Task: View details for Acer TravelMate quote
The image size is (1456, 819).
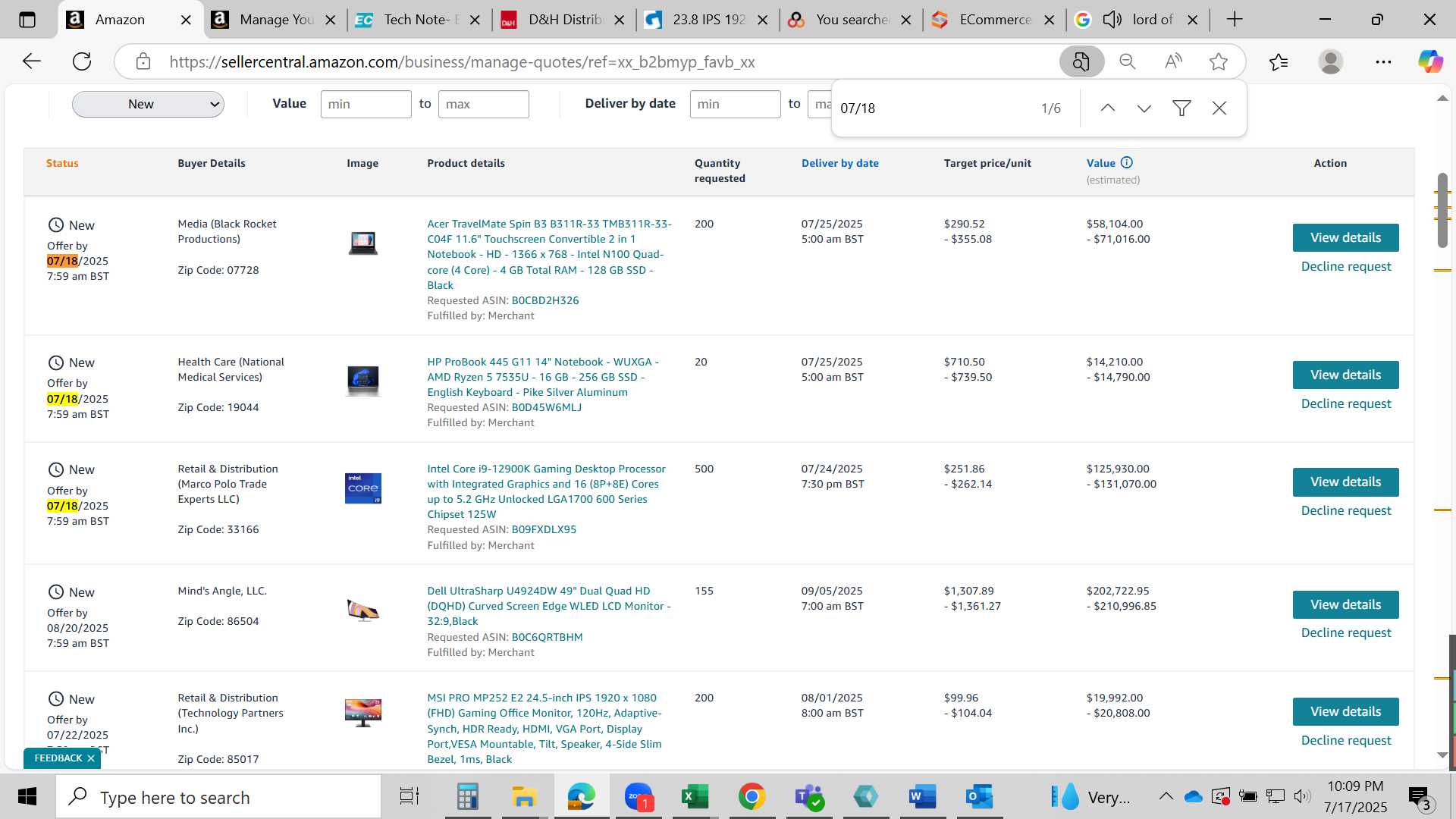Action: (1345, 237)
